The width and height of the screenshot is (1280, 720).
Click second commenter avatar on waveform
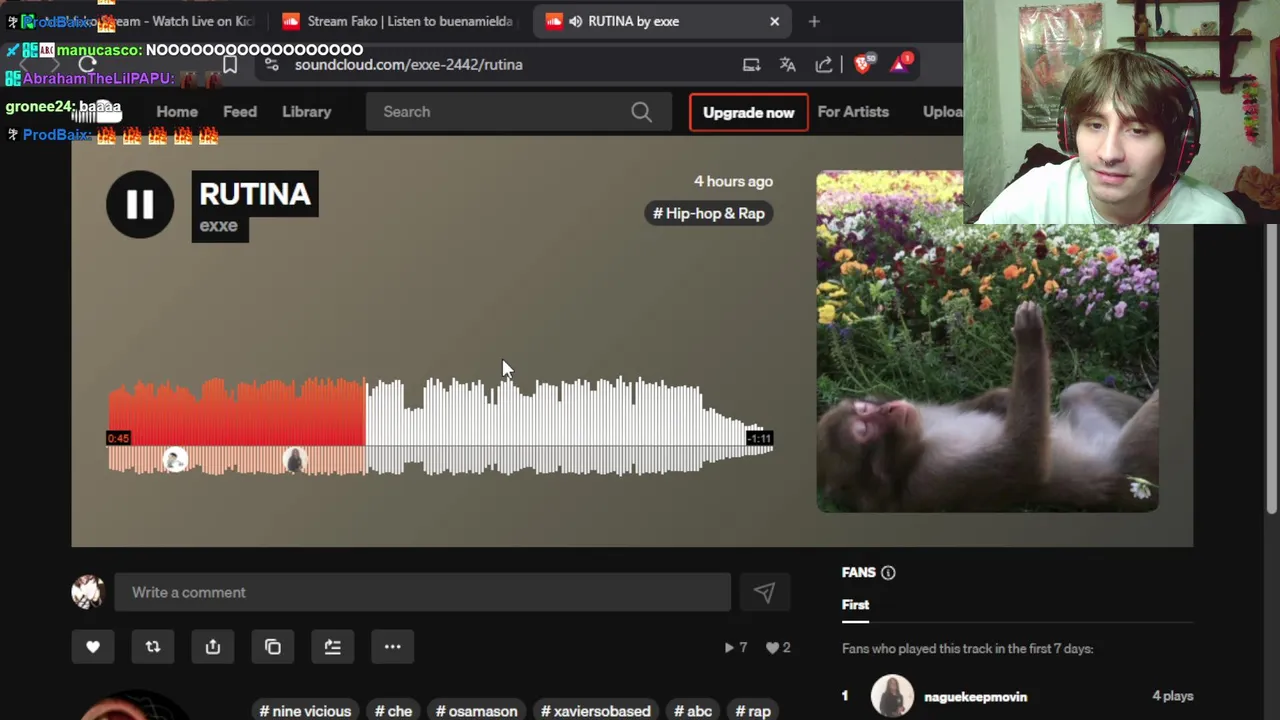coord(294,460)
